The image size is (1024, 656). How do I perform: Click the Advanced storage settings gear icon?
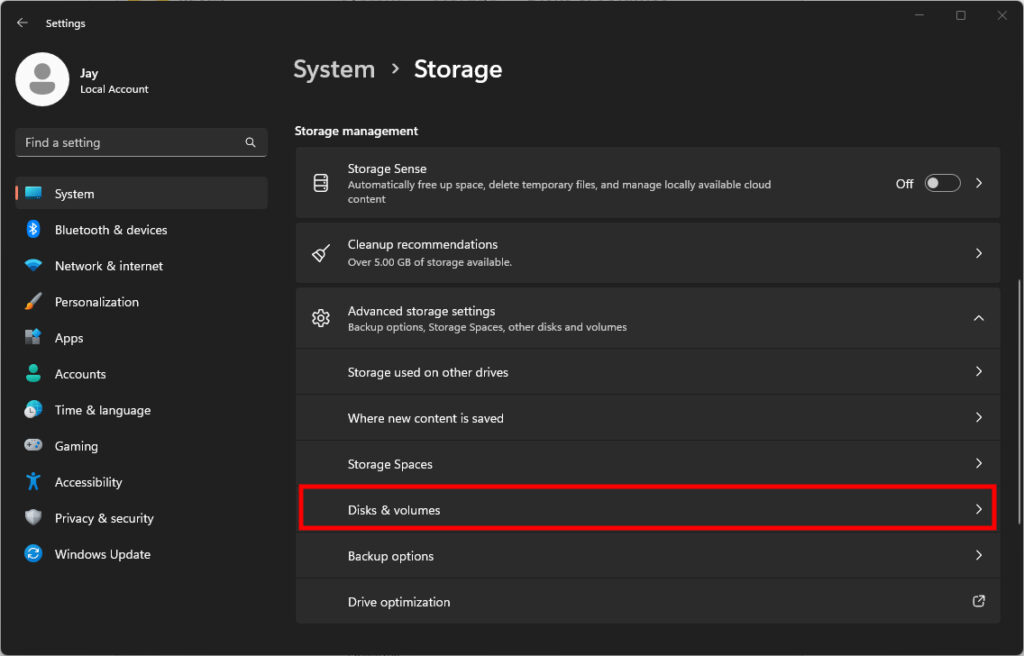(x=320, y=317)
